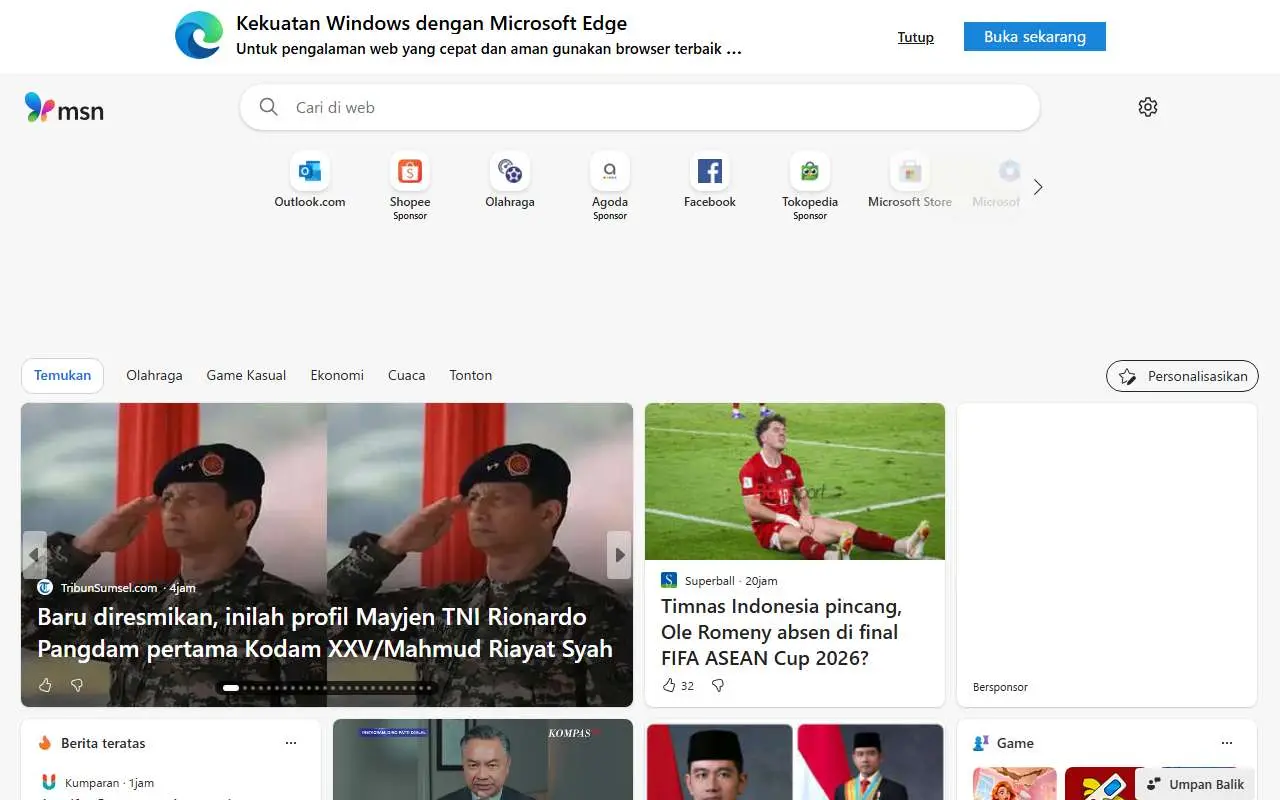Viewport: 1280px width, 800px height.
Task: Open the Facebook shortcut icon
Action: (710, 171)
